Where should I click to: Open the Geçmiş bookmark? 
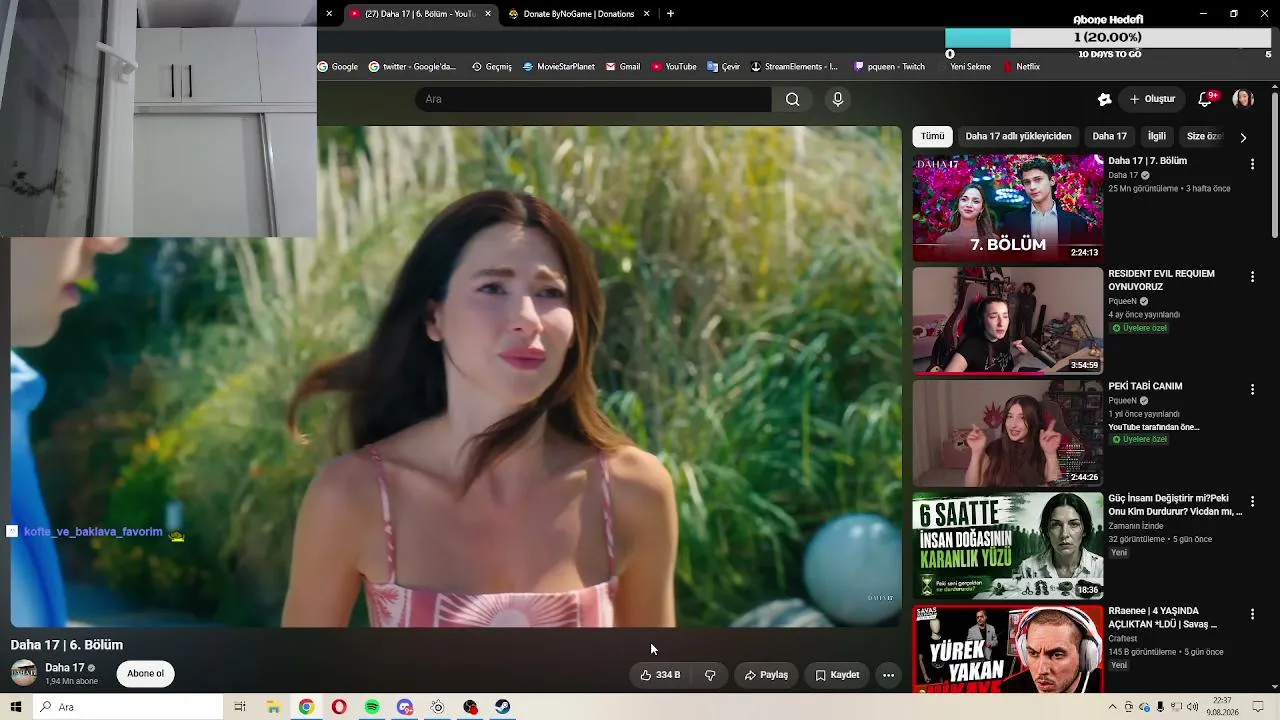pos(491,67)
